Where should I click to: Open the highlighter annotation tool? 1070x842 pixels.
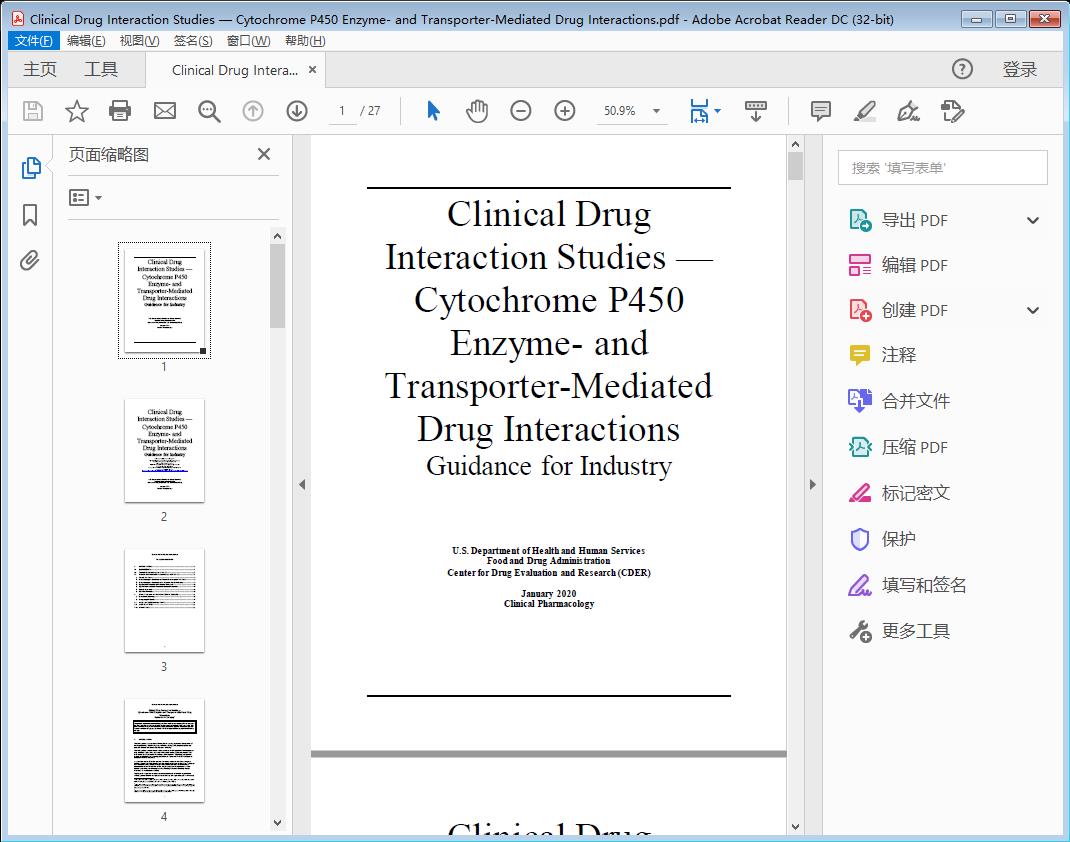click(864, 111)
